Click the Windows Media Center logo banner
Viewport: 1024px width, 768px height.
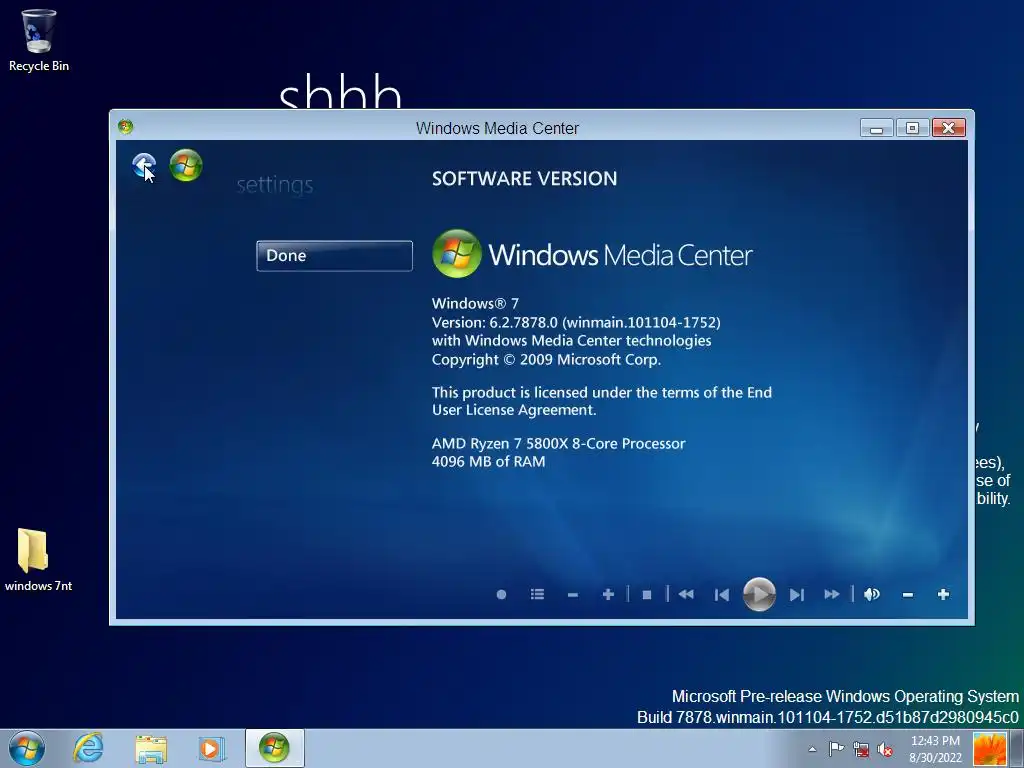592,254
